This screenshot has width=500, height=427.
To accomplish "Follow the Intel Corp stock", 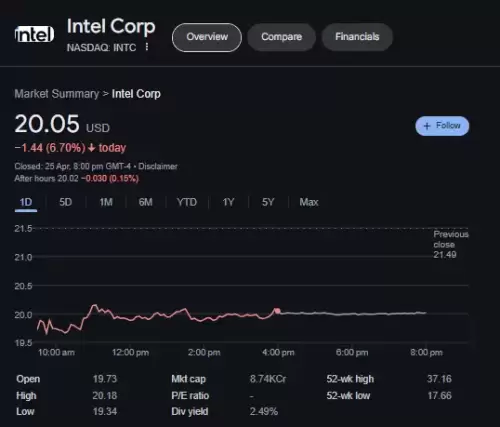I will (x=442, y=126).
